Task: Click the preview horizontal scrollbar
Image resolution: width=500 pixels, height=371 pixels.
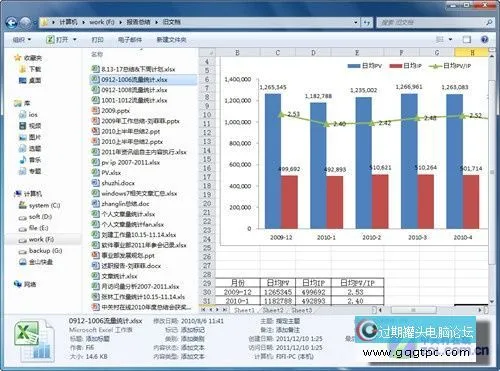Action: pos(414,310)
